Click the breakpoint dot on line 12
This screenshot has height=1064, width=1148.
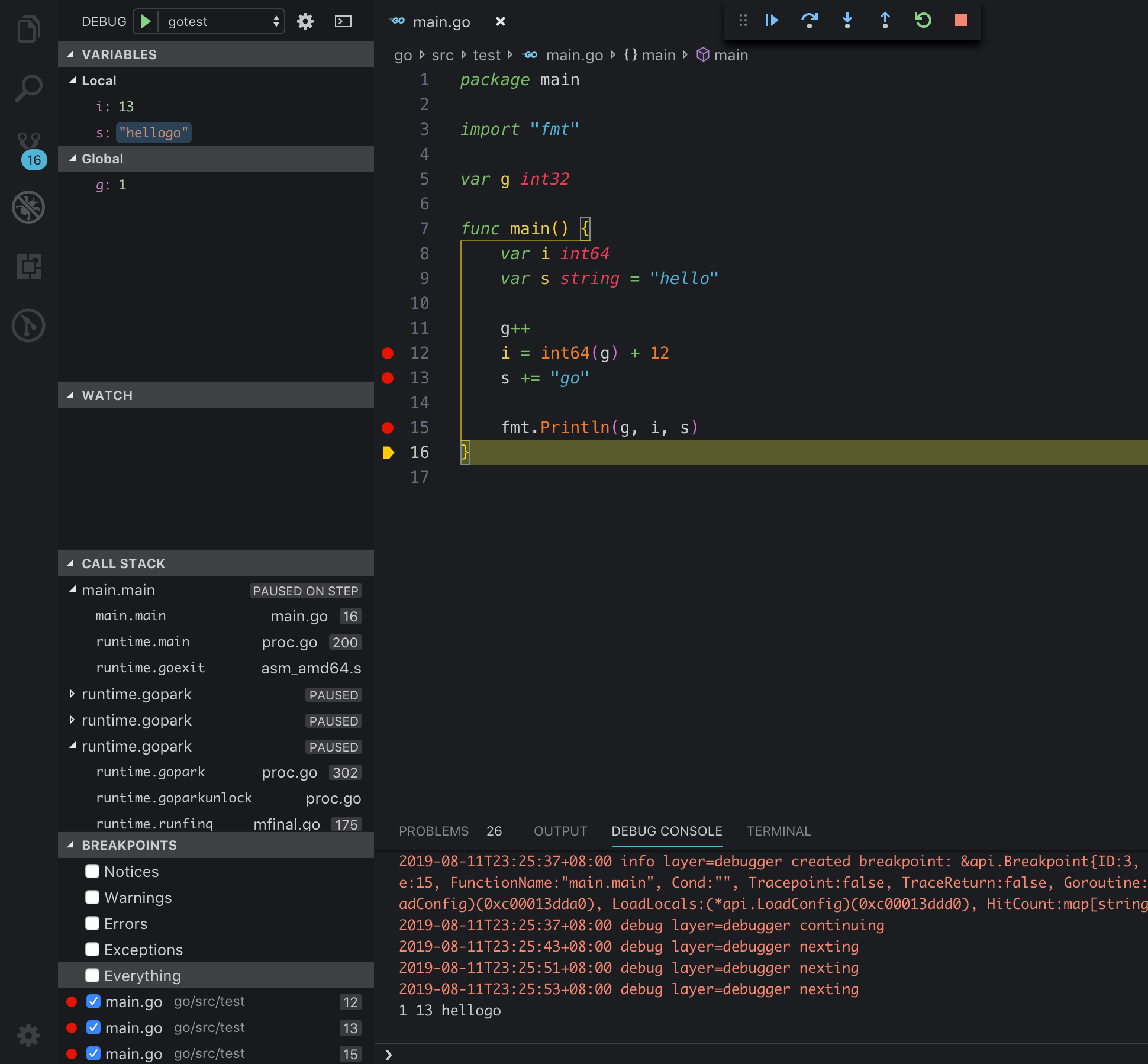(388, 353)
